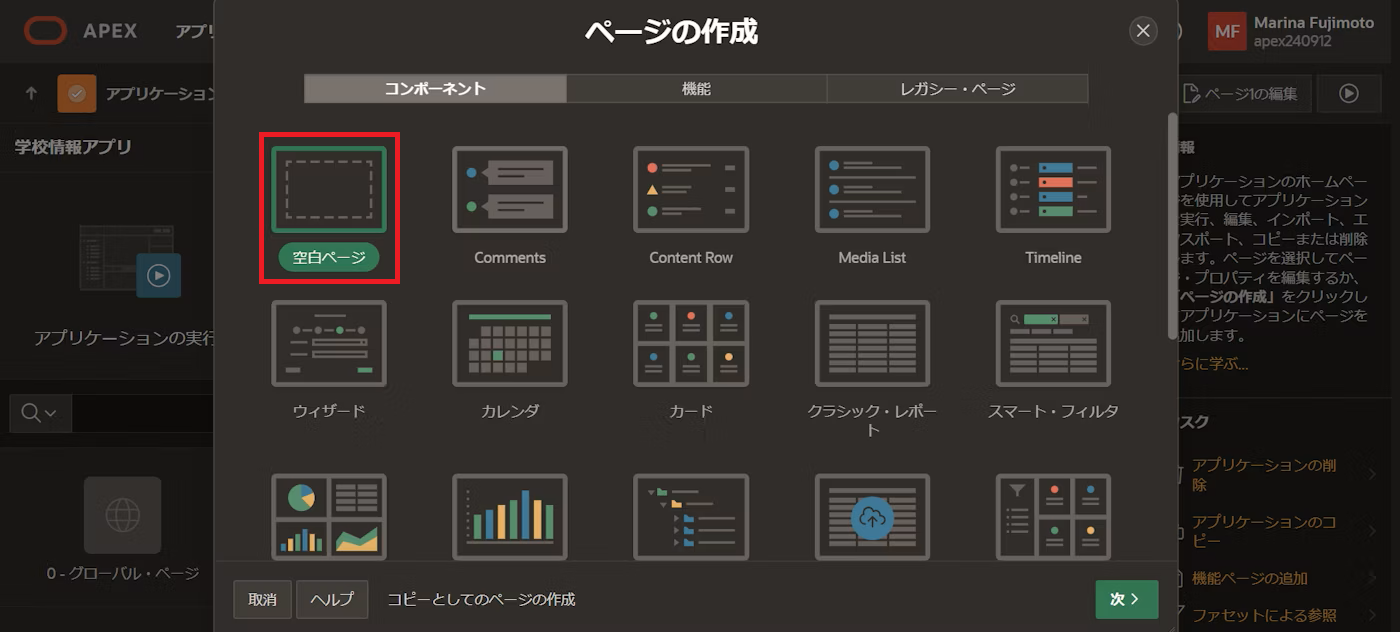Choose the Content Row component icon
1400x632 pixels.
691,189
